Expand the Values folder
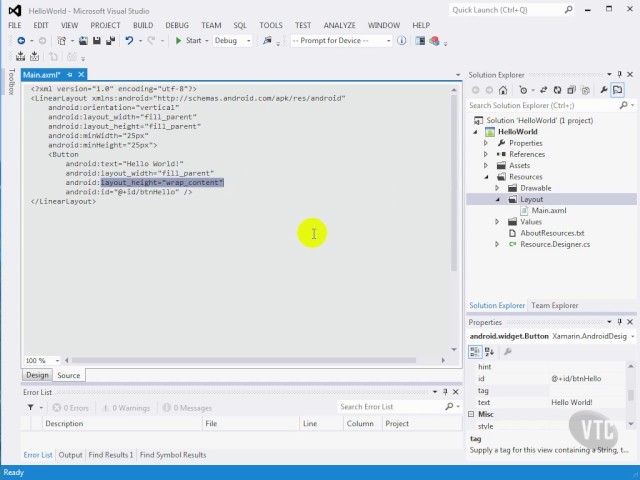Screen dimensions: 640x480 click(x=497, y=222)
